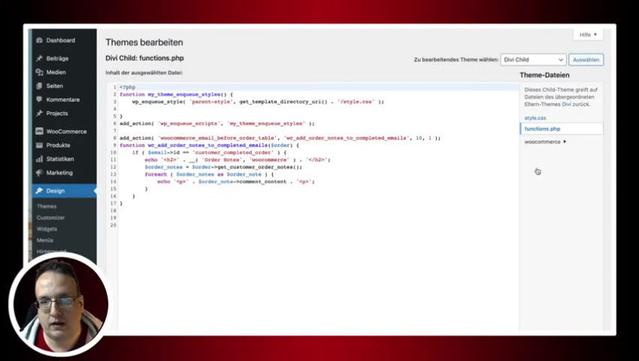This screenshot has height=361, width=639.
Task: Select the Design paintbrush icon
Action: click(x=39, y=191)
